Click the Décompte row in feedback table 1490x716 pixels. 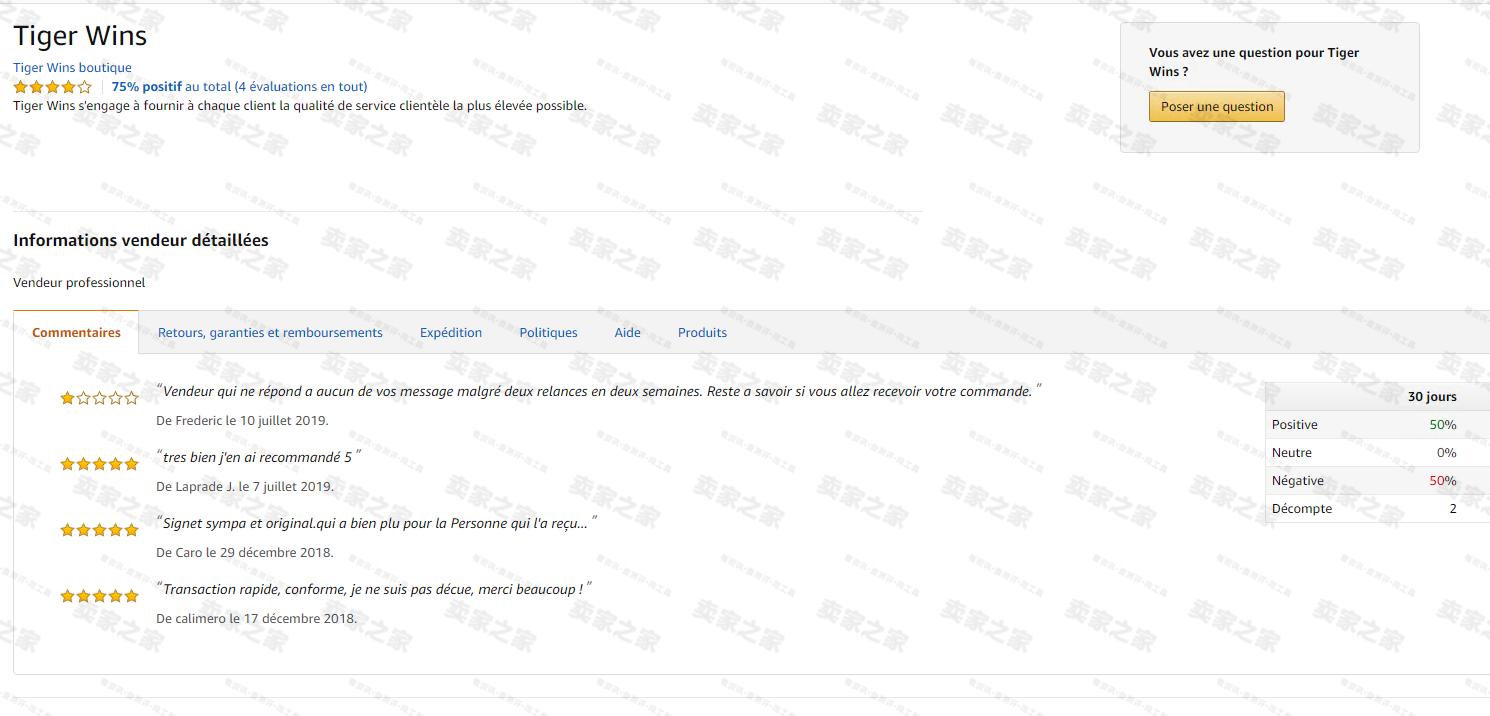(1377, 509)
